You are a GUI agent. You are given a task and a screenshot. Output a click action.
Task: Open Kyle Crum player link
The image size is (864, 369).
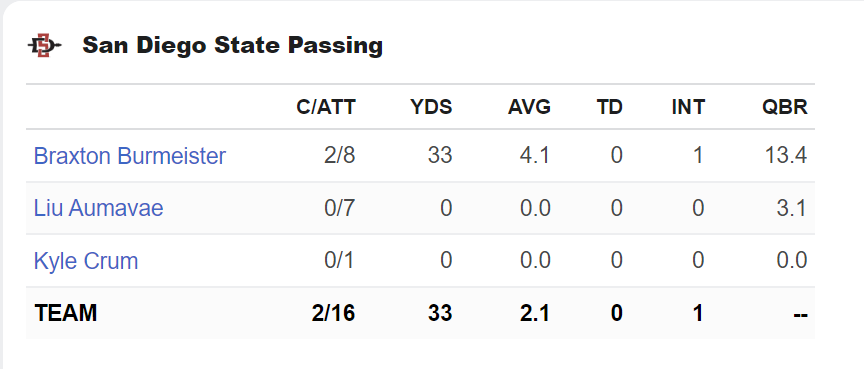pos(86,261)
